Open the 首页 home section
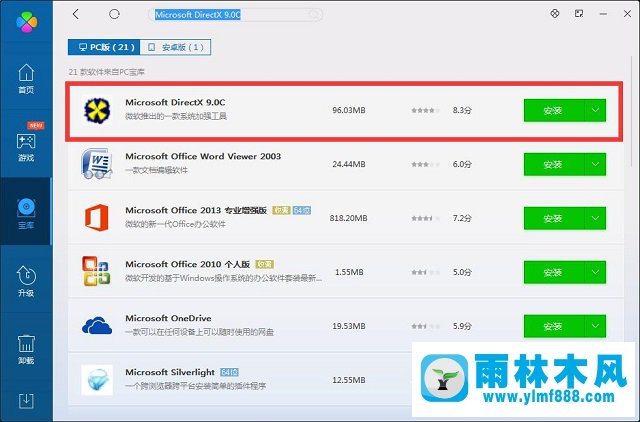The width and height of the screenshot is (640, 422). point(26,79)
